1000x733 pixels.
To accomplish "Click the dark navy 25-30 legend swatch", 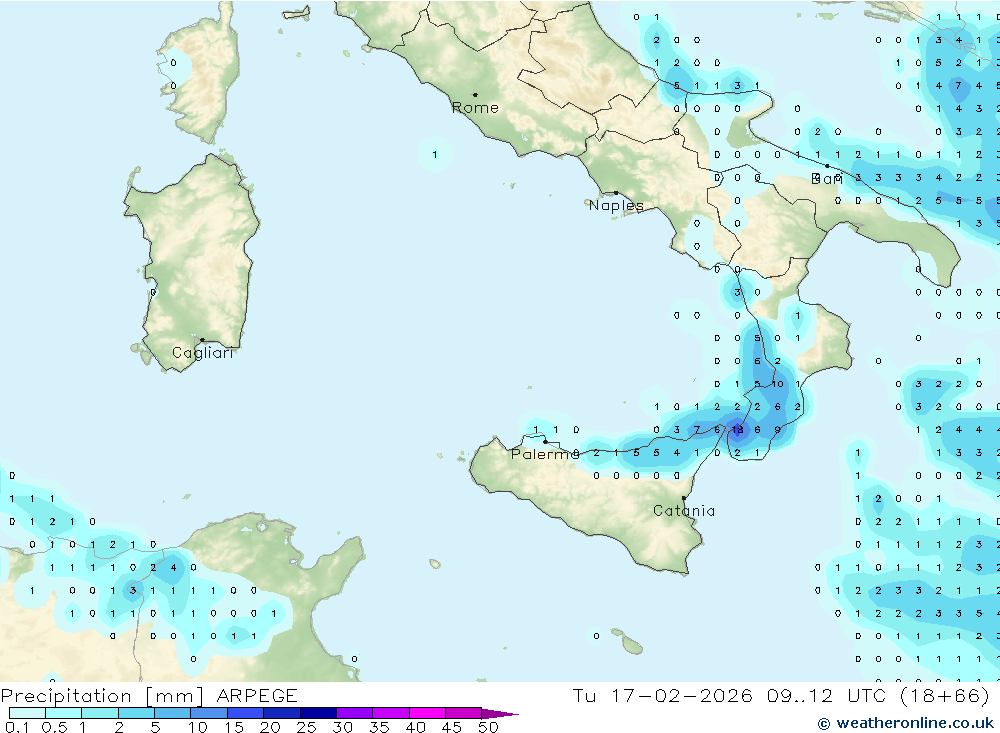I will 318,713.
